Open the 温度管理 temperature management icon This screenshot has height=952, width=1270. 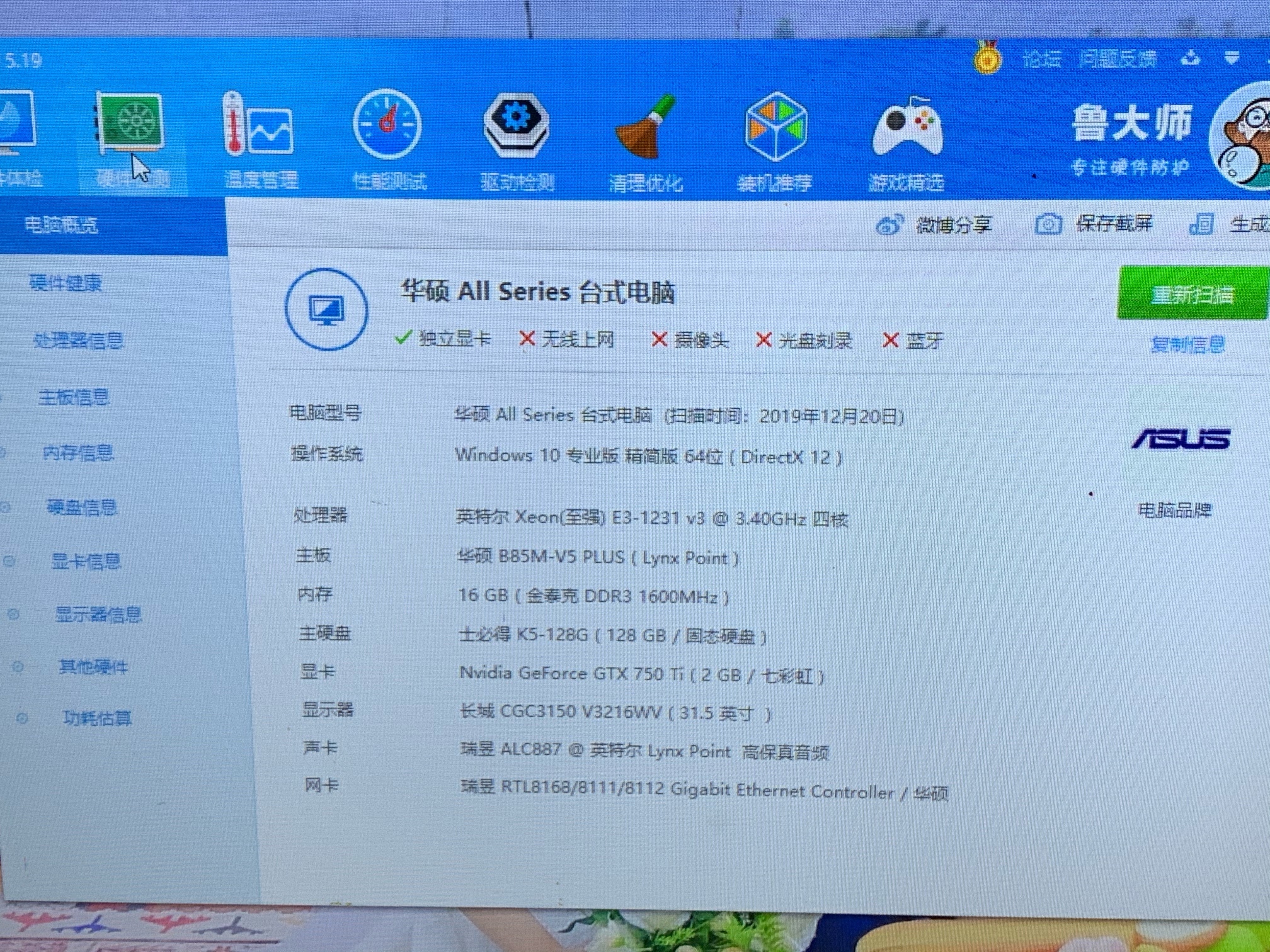coord(260,124)
